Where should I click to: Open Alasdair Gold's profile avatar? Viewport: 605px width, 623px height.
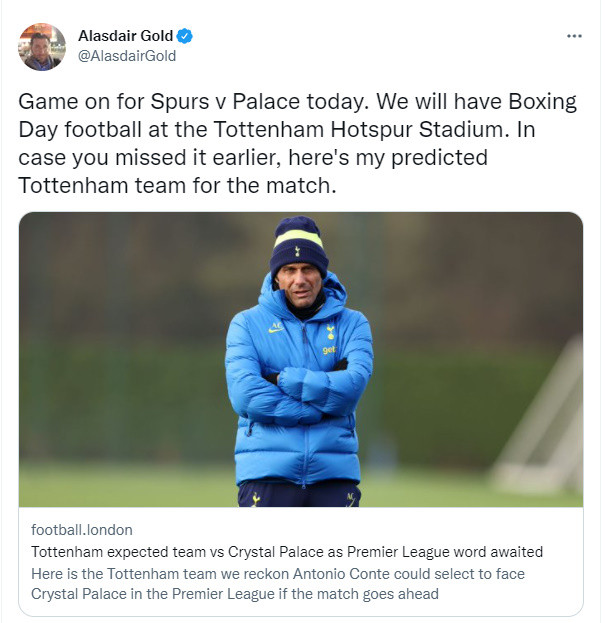[x=42, y=47]
